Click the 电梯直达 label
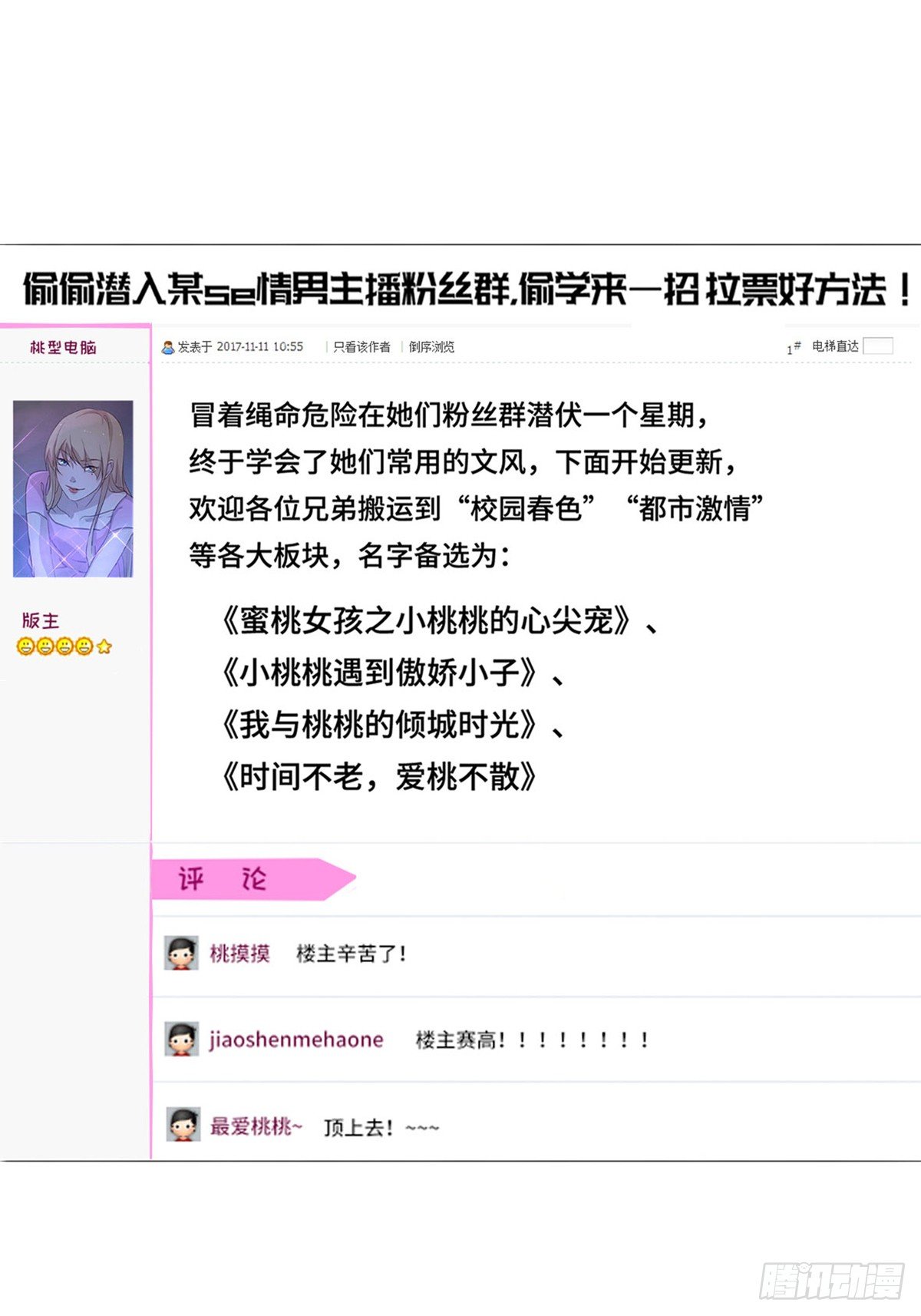The height and width of the screenshot is (1316, 921). (x=835, y=346)
